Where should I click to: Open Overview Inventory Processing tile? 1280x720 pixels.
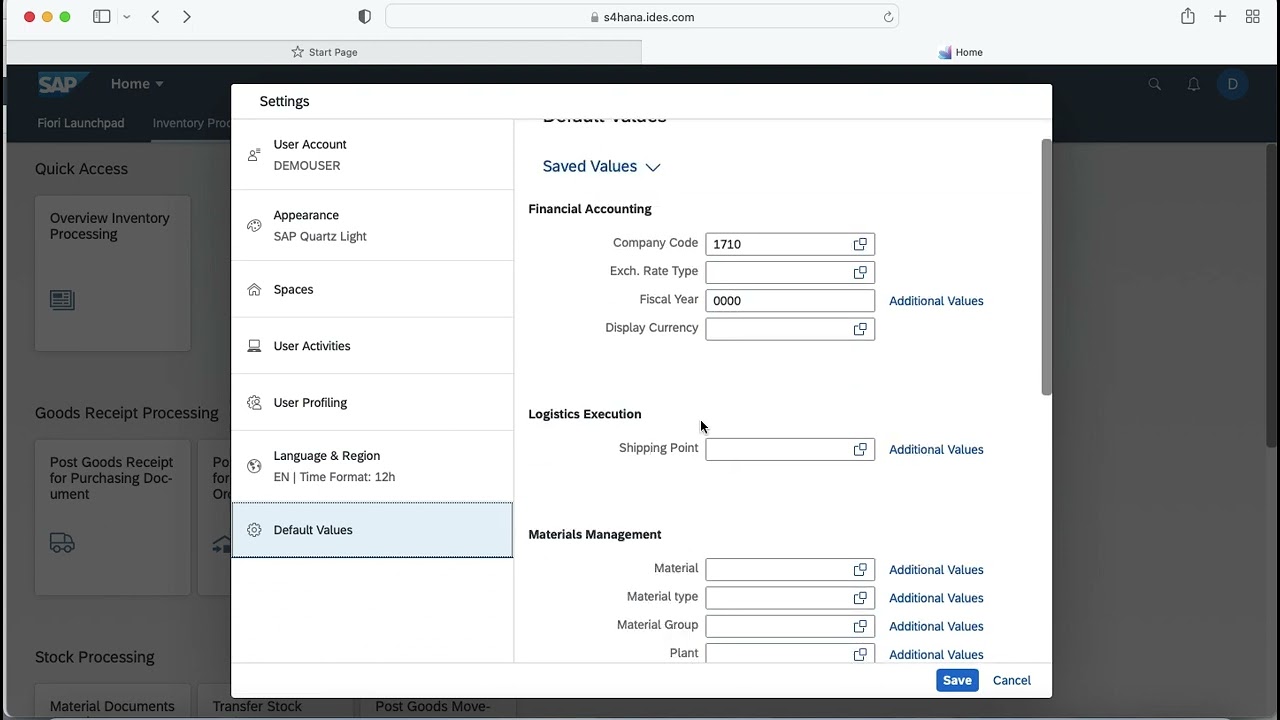113,273
